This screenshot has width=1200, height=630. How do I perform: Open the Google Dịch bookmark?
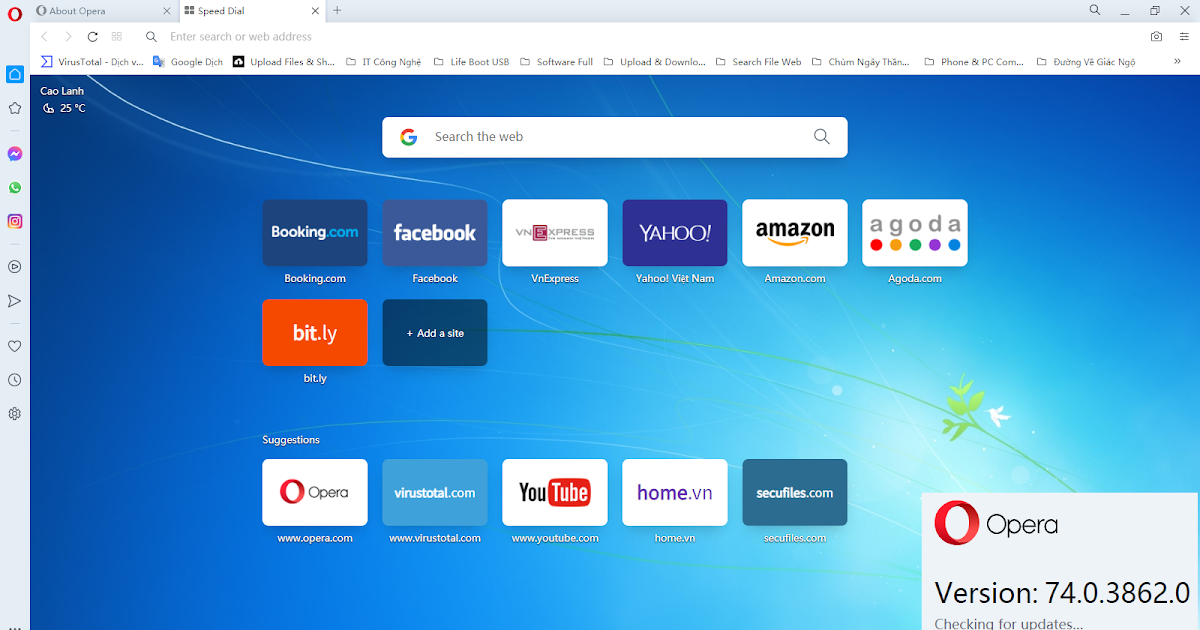tap(188, 61)
